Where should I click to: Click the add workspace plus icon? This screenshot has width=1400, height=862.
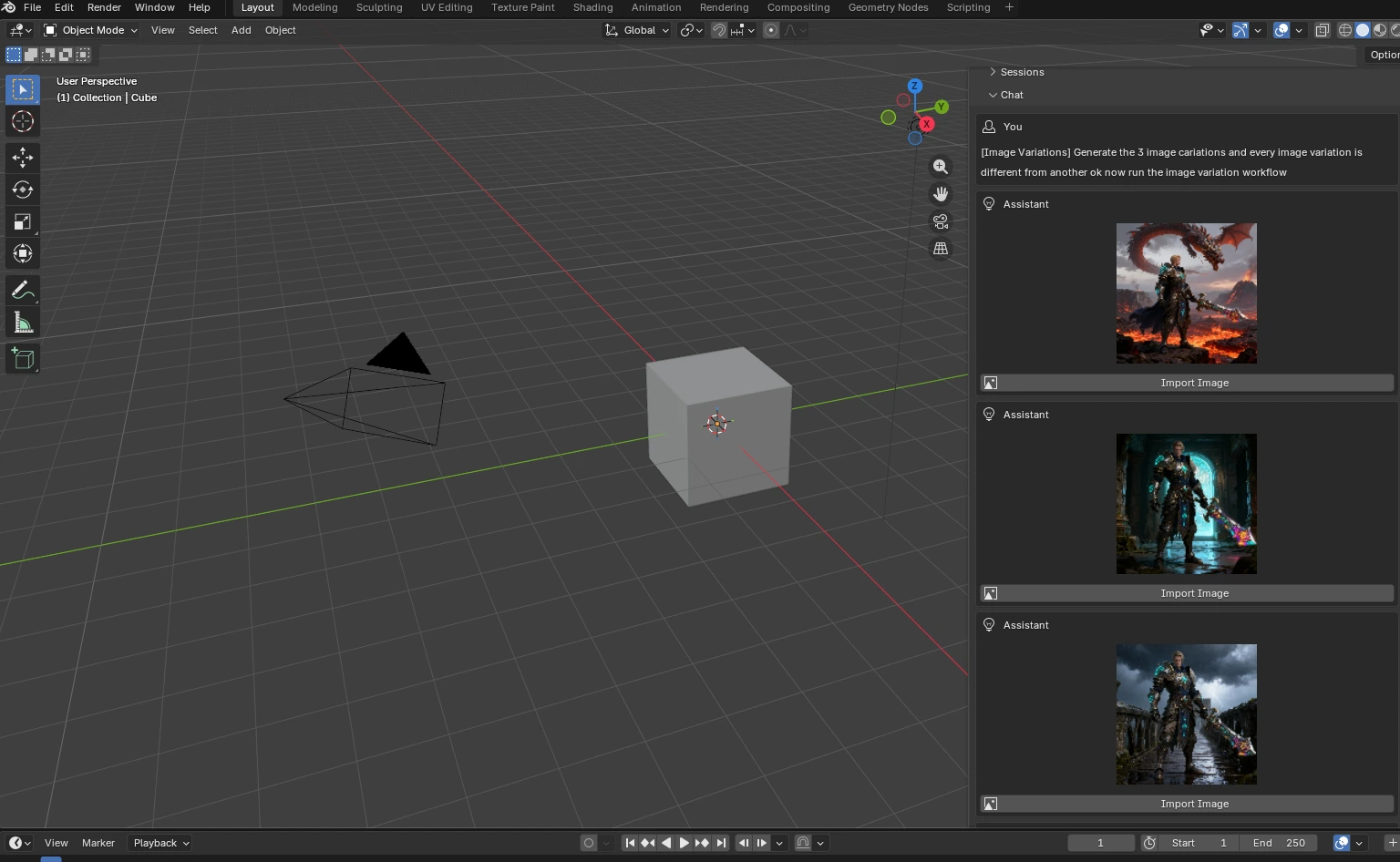pos(1009,7)
